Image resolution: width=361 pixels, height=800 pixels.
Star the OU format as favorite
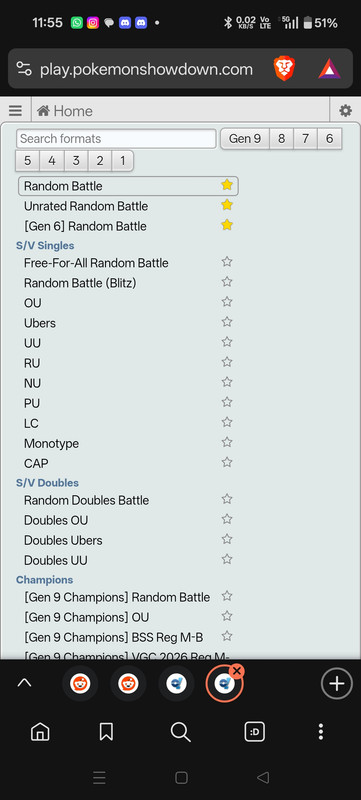click(227, 302)
